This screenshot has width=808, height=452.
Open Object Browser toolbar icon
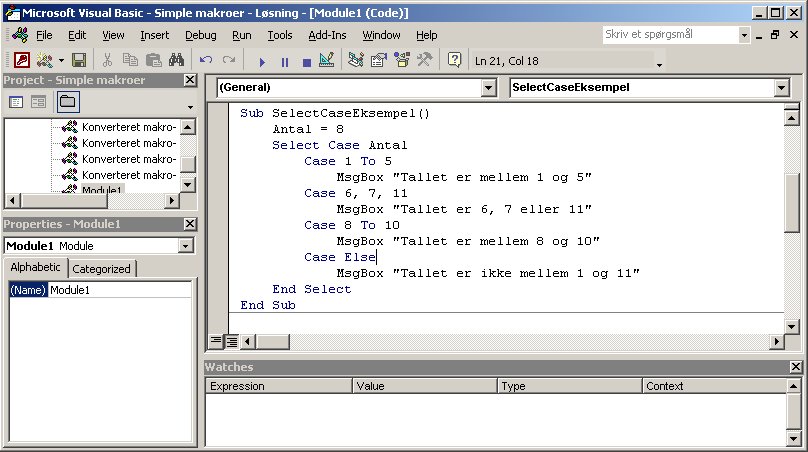402,60
